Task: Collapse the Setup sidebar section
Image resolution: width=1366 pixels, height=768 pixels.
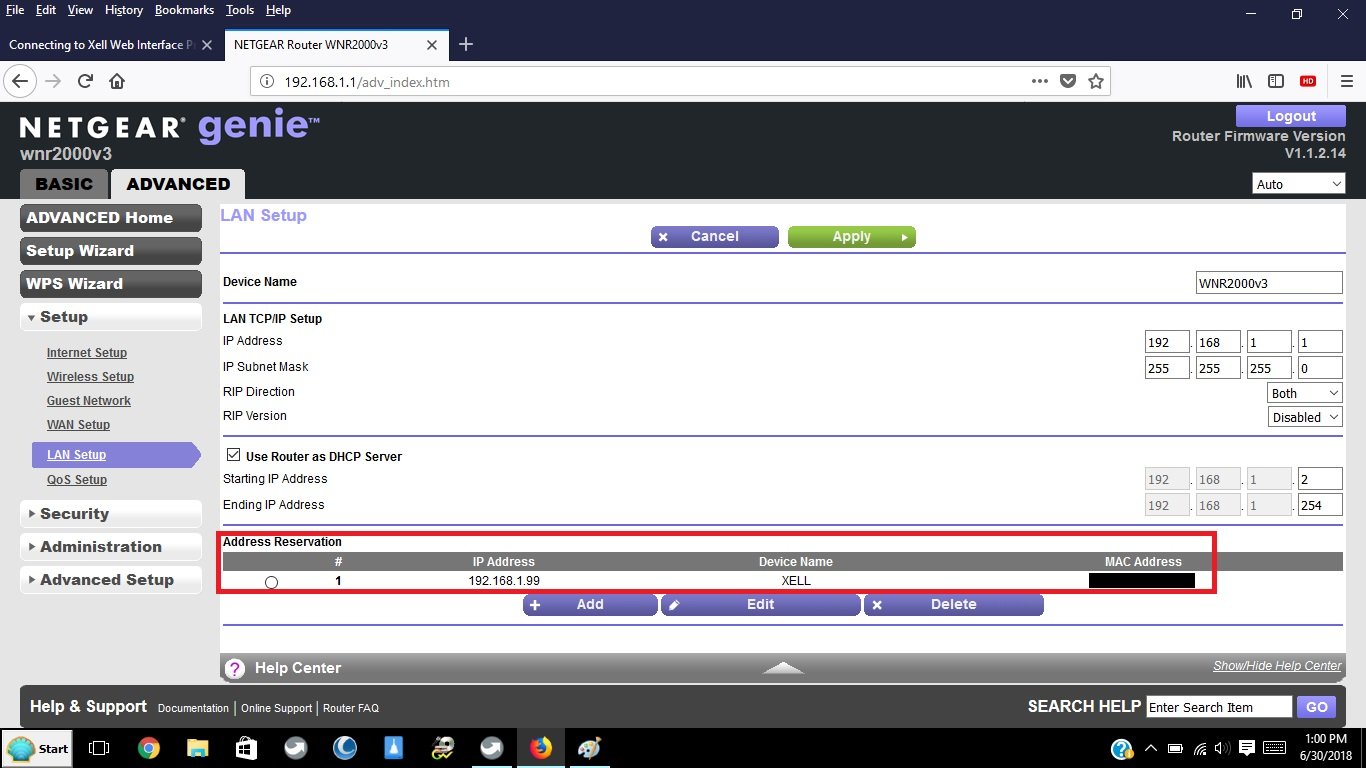Action: (x=111, y=317)
